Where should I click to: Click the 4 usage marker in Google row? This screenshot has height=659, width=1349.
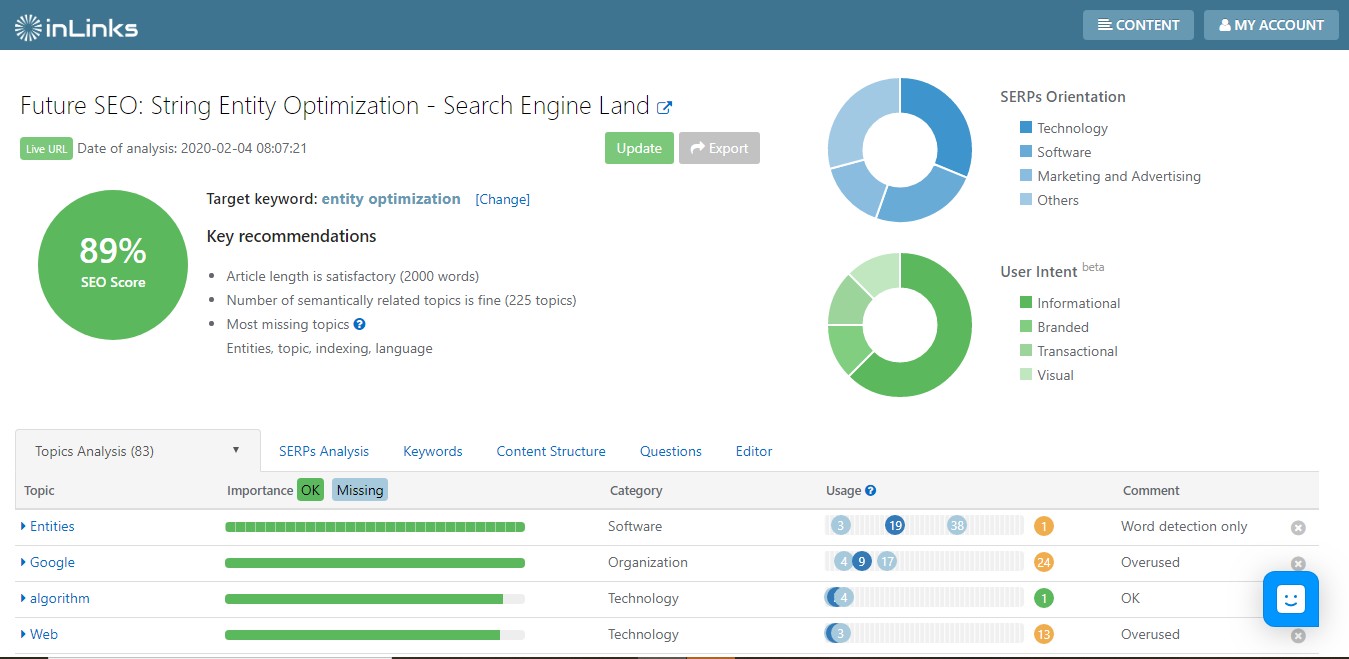click(844, 561)
